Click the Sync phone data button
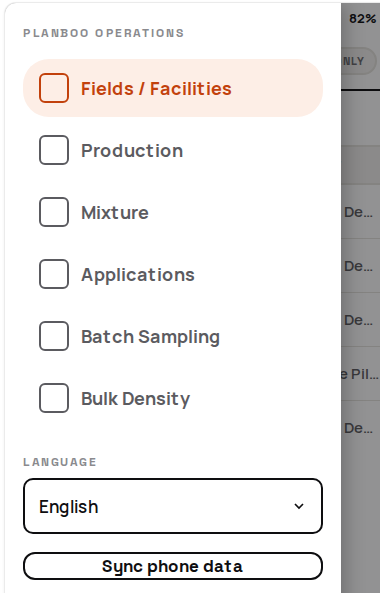 point(173,566)
